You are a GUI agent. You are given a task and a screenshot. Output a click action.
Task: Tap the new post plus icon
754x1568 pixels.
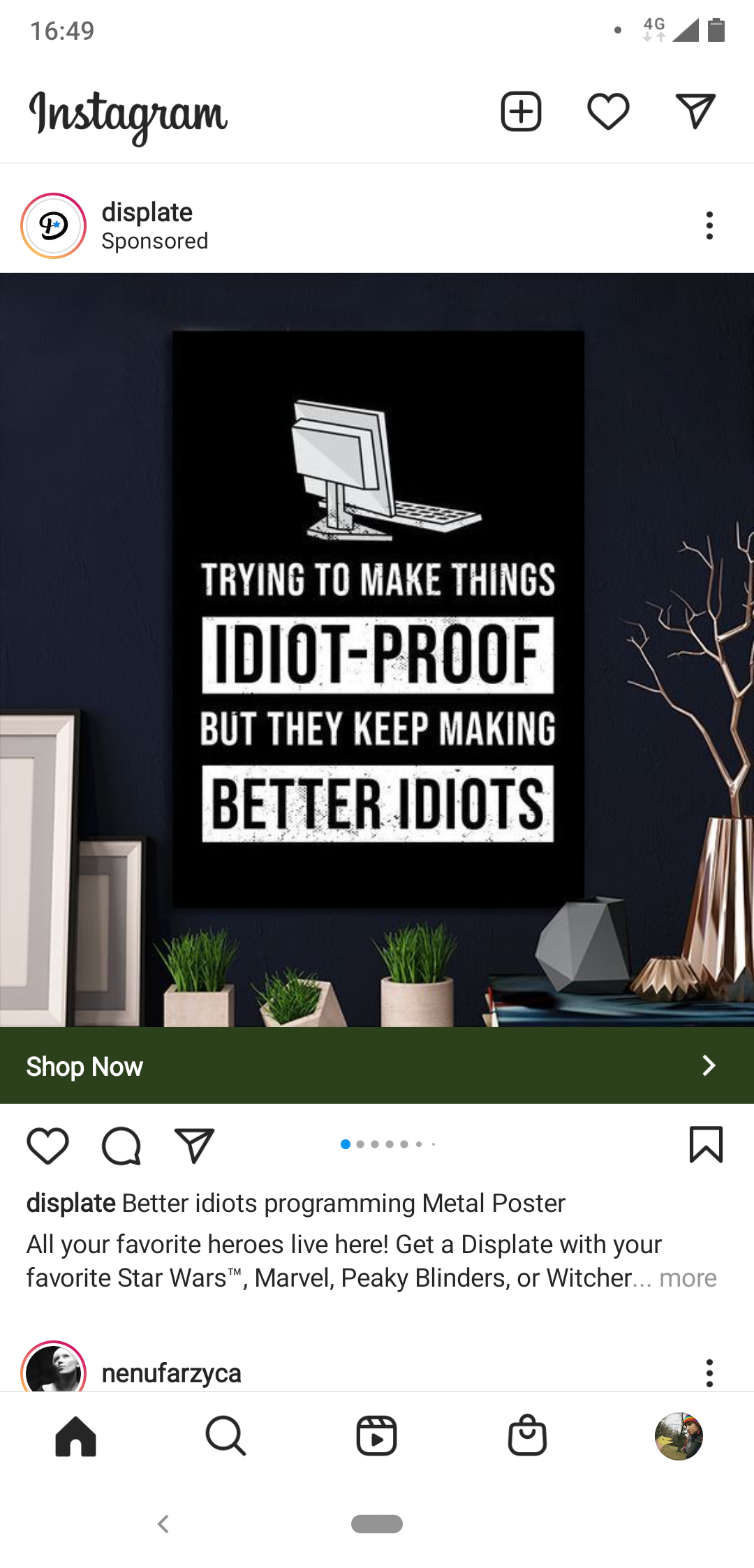[521, 112]
